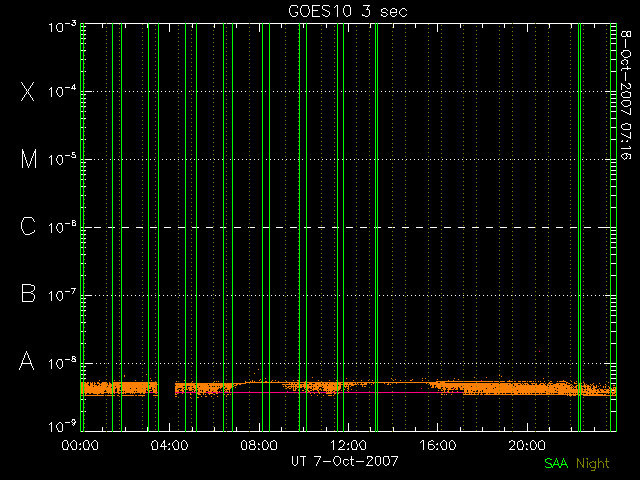Click the 00:00 time axis label
This screenshot has width=640, height=480.
click(80, 445)
